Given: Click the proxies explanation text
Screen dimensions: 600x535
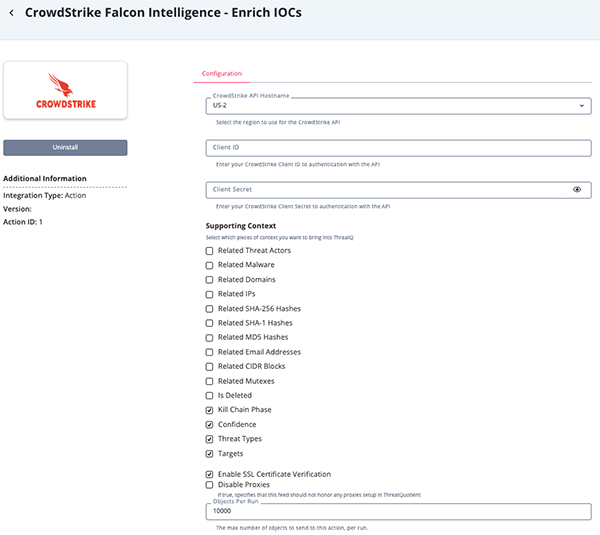Looking at the screenshot, I should click(x=319, y=495).
